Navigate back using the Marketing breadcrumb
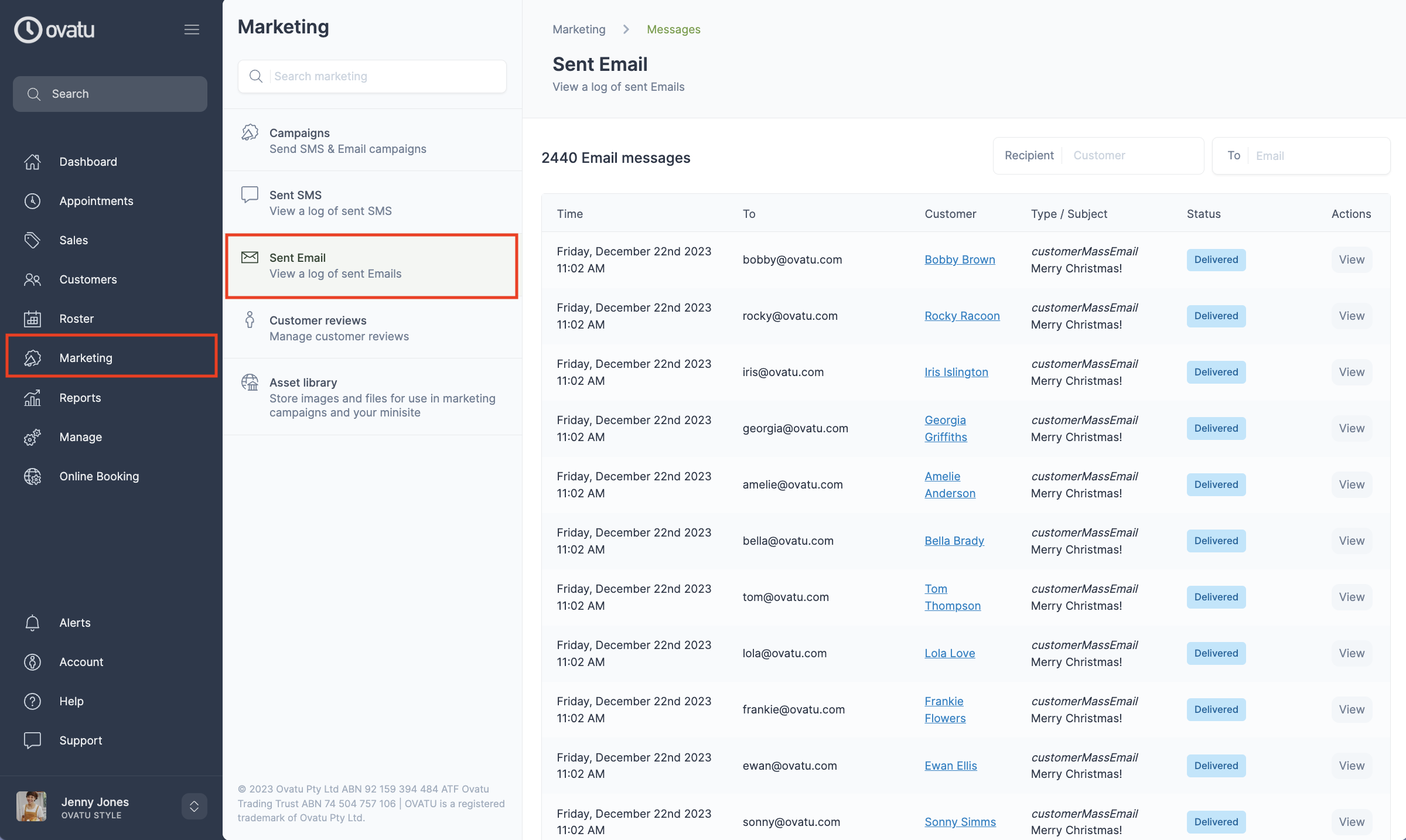Screen dimensions: 1406x840 (x=579, y=29)
